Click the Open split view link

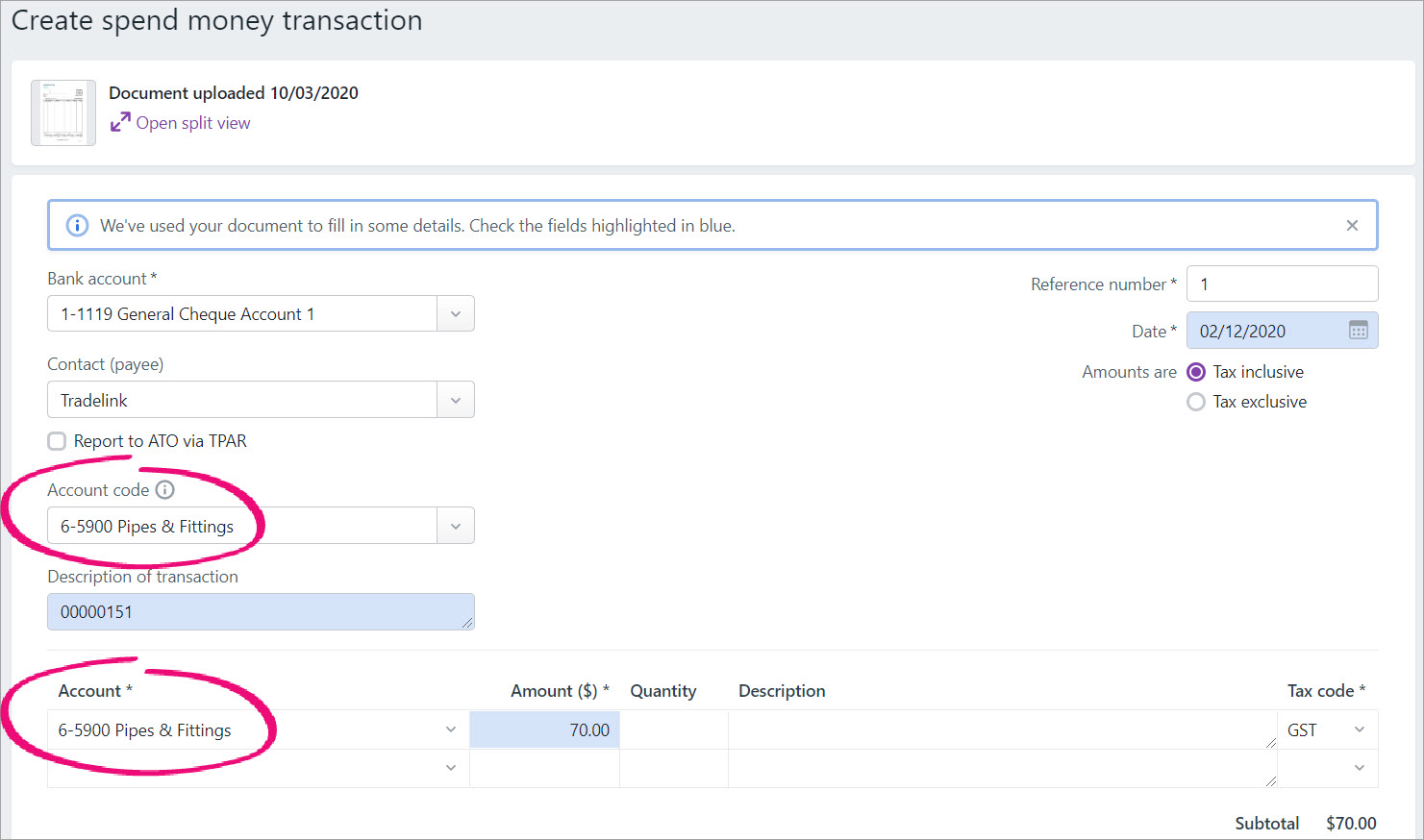[x=192, y=122]
